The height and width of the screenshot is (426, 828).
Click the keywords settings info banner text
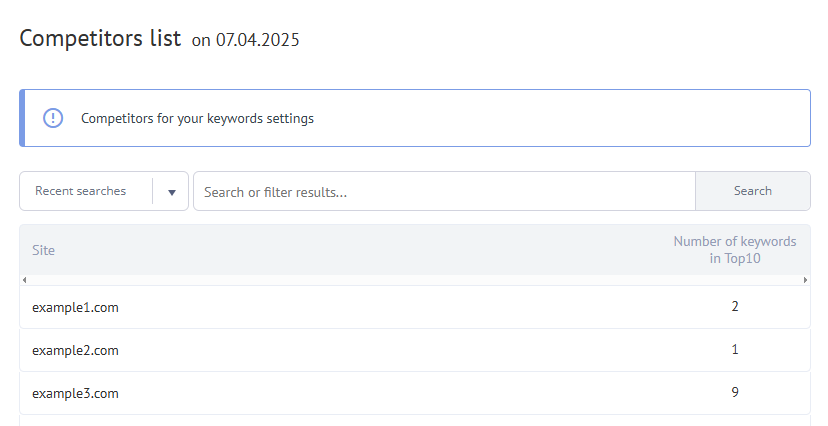tap(197, 118)
